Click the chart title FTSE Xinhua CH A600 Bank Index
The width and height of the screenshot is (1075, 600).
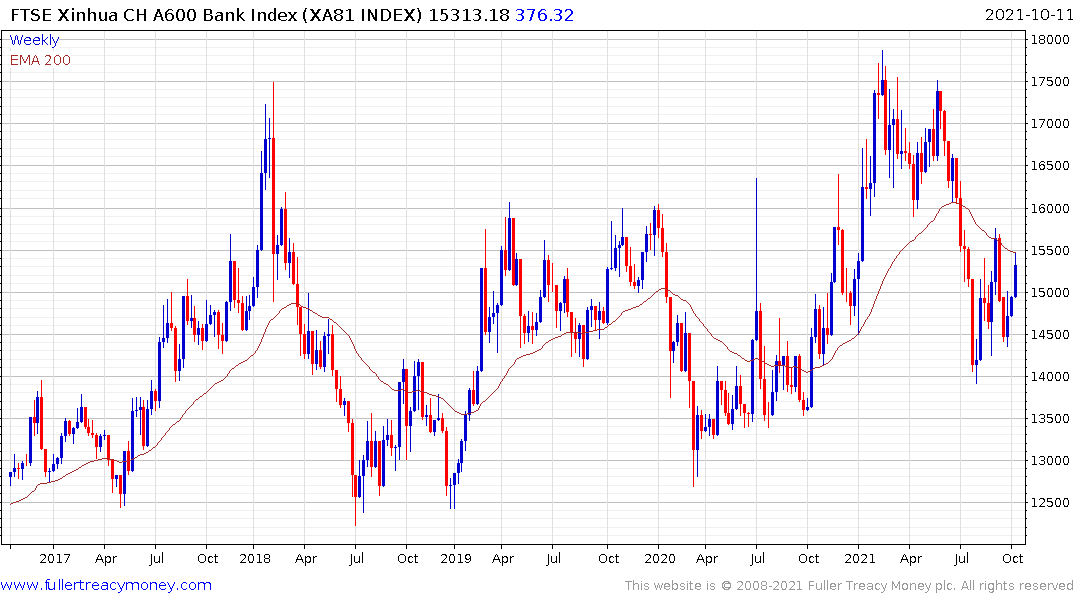[x=155, y=14]
